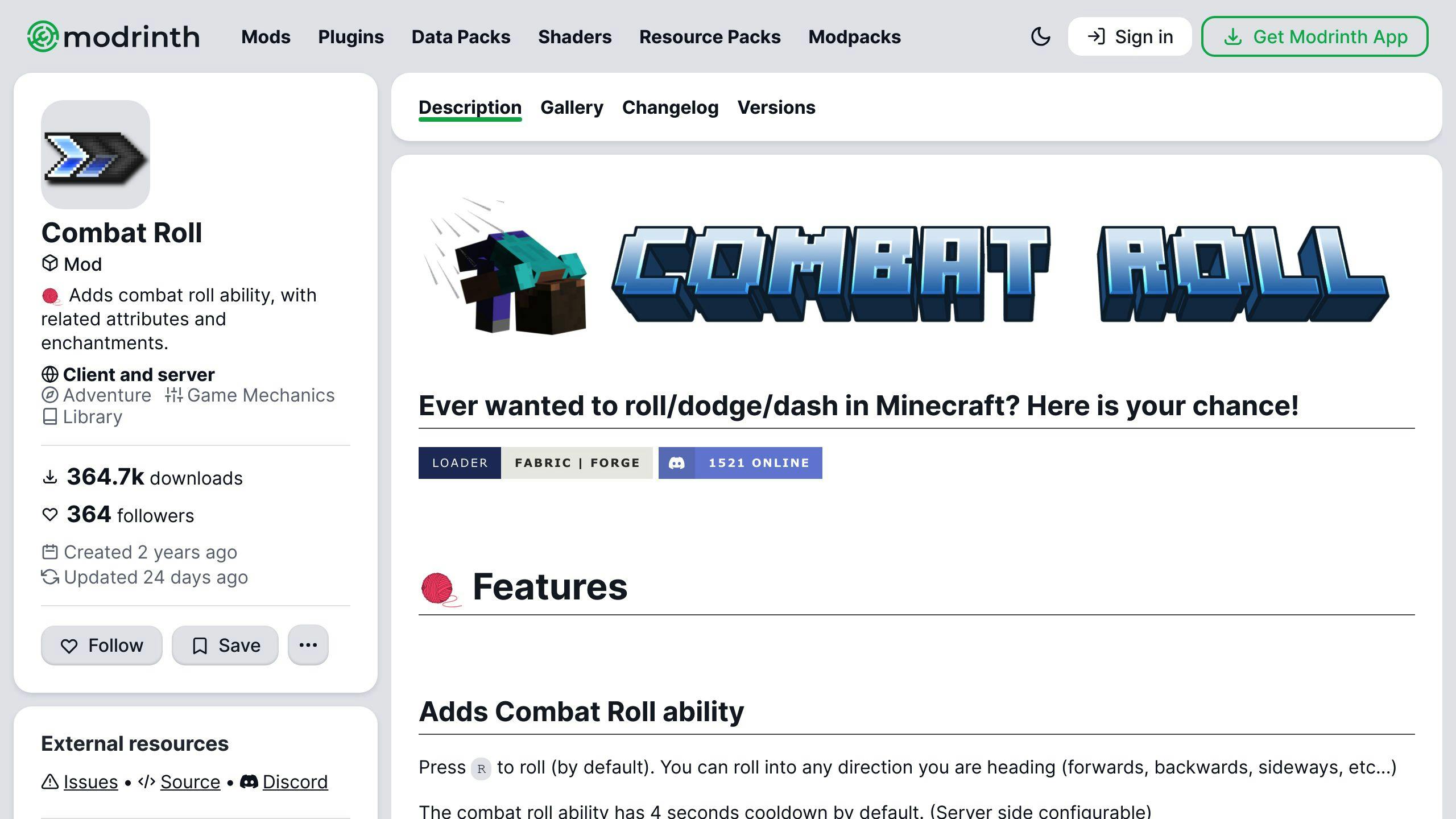
Task: Click the Sign in button
Action: tap(1130, 36)
